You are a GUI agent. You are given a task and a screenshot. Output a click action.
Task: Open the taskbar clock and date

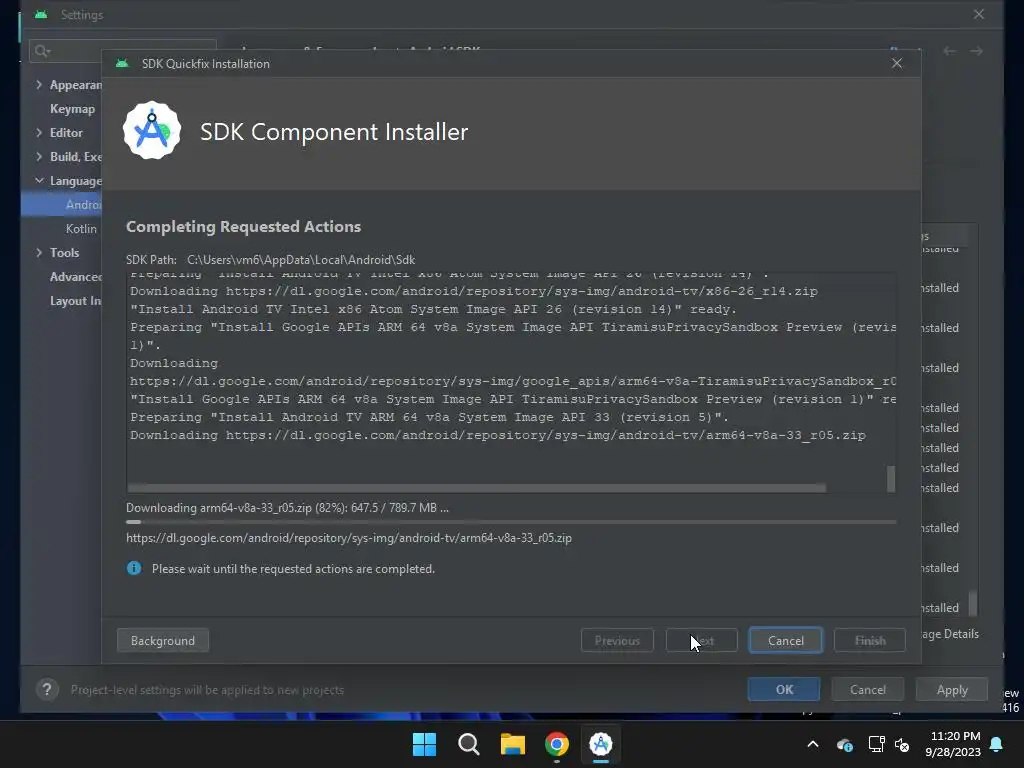pyautogui.click(x=953, y=744)
